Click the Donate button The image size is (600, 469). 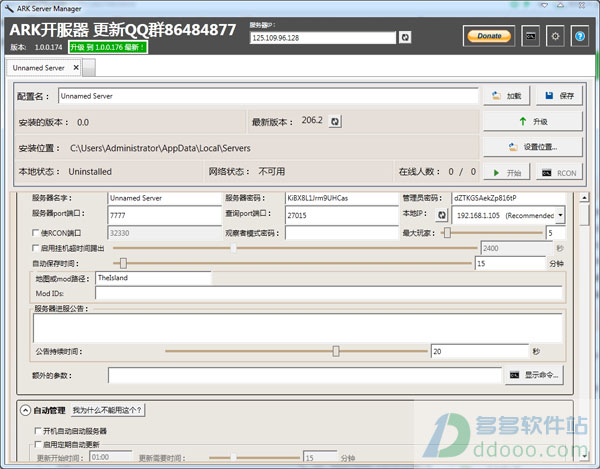click(489, 36)
